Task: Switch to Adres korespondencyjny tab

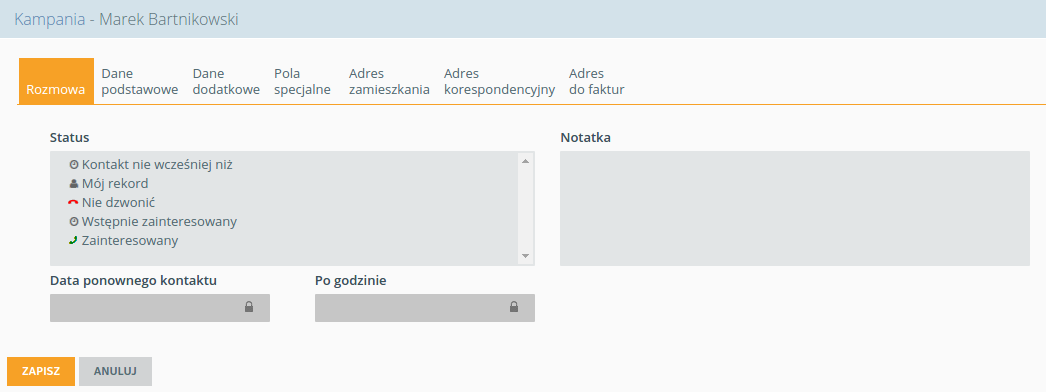Action: (500, 81)
